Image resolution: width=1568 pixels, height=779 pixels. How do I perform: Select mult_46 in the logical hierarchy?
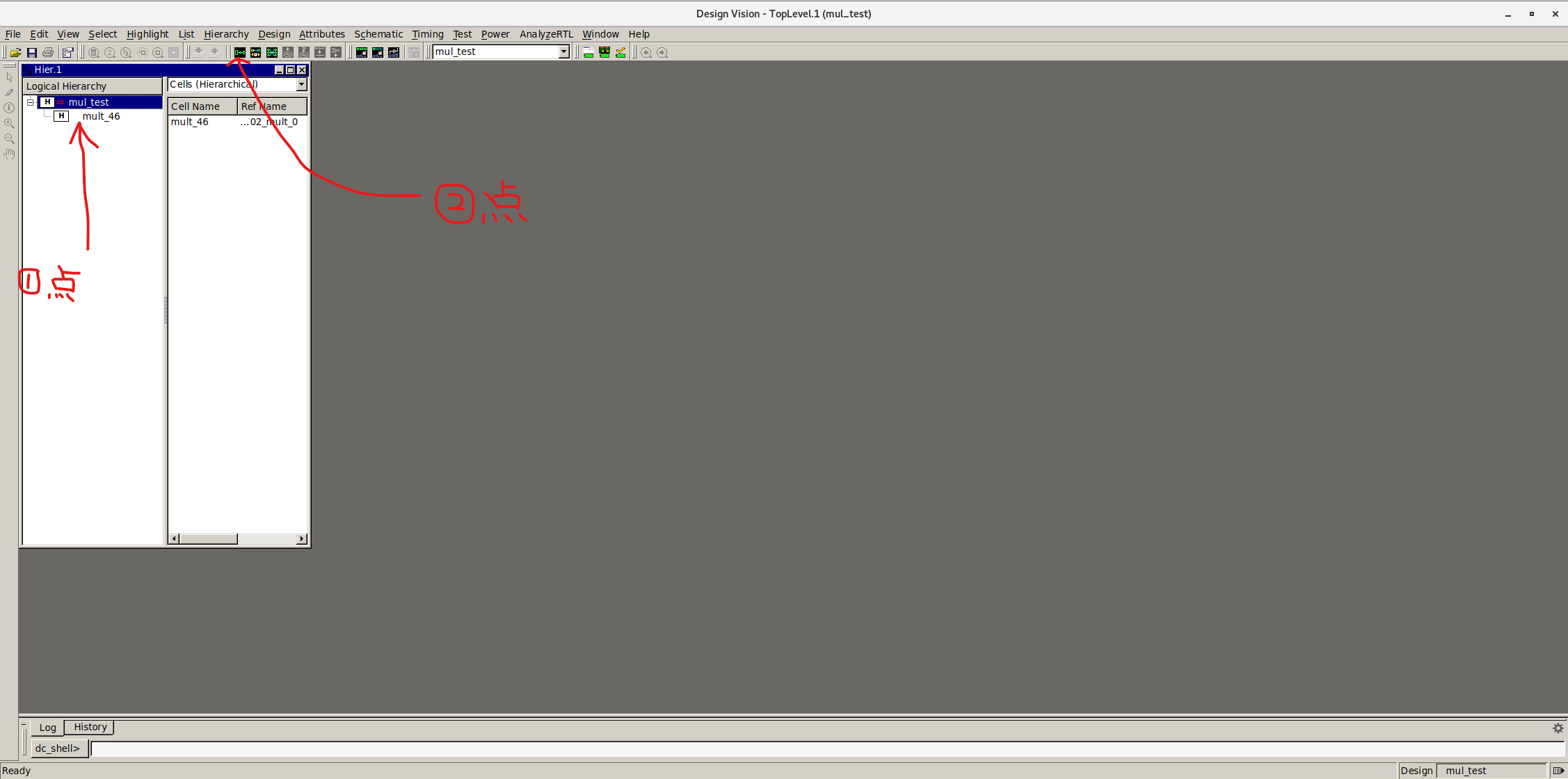tap(101, 116)
